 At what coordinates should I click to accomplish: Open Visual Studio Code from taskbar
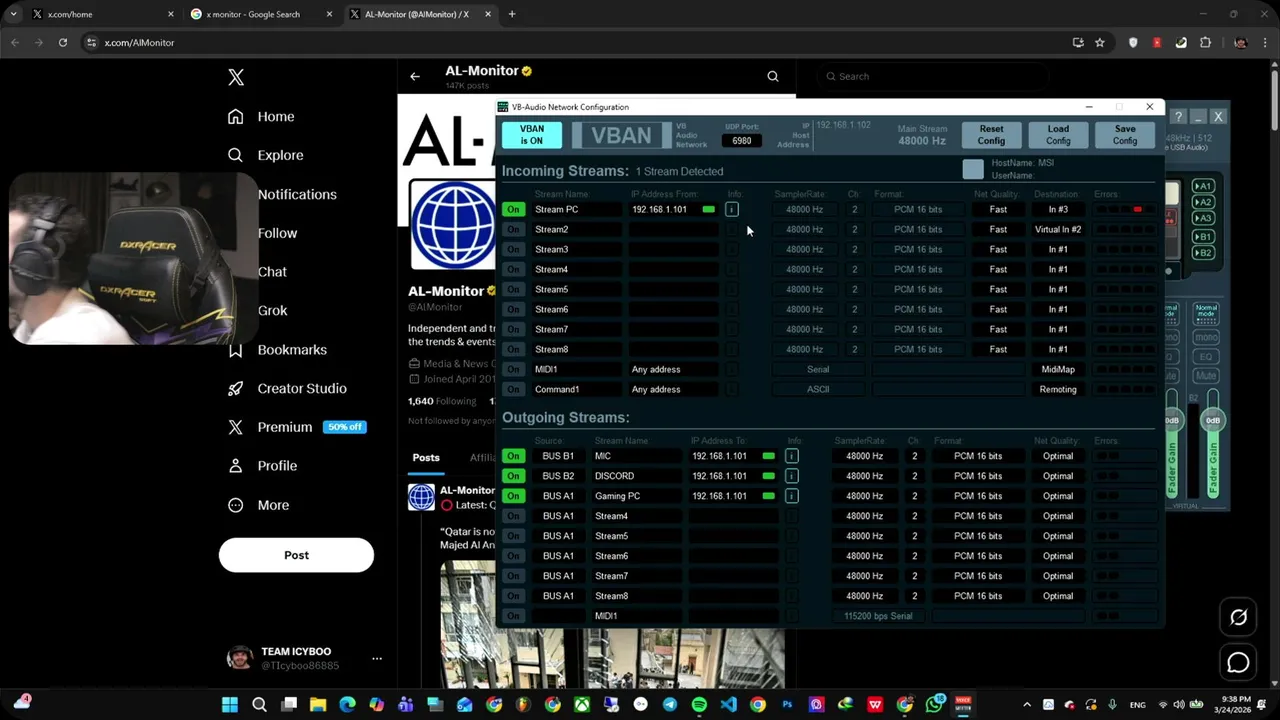tap(728, 705)
